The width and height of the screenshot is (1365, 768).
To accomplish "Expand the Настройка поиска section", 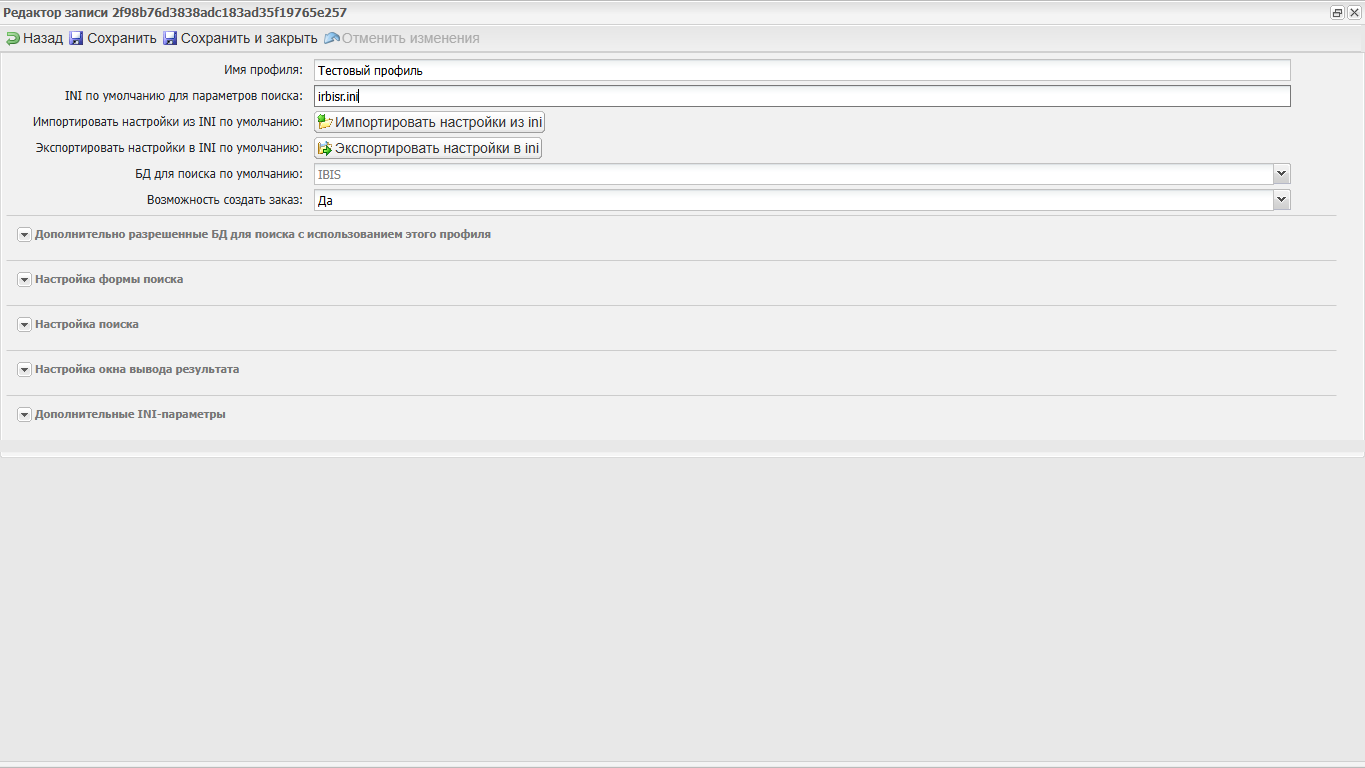I will (25, 325).
